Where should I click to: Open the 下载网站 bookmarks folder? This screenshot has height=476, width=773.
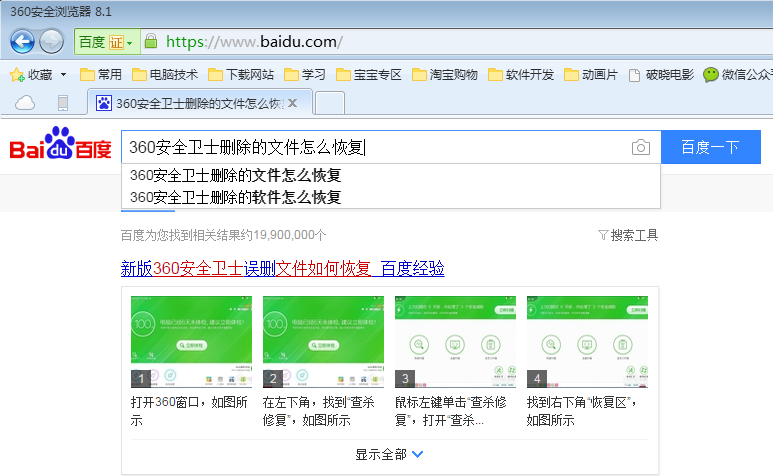(x=241, y=75)
